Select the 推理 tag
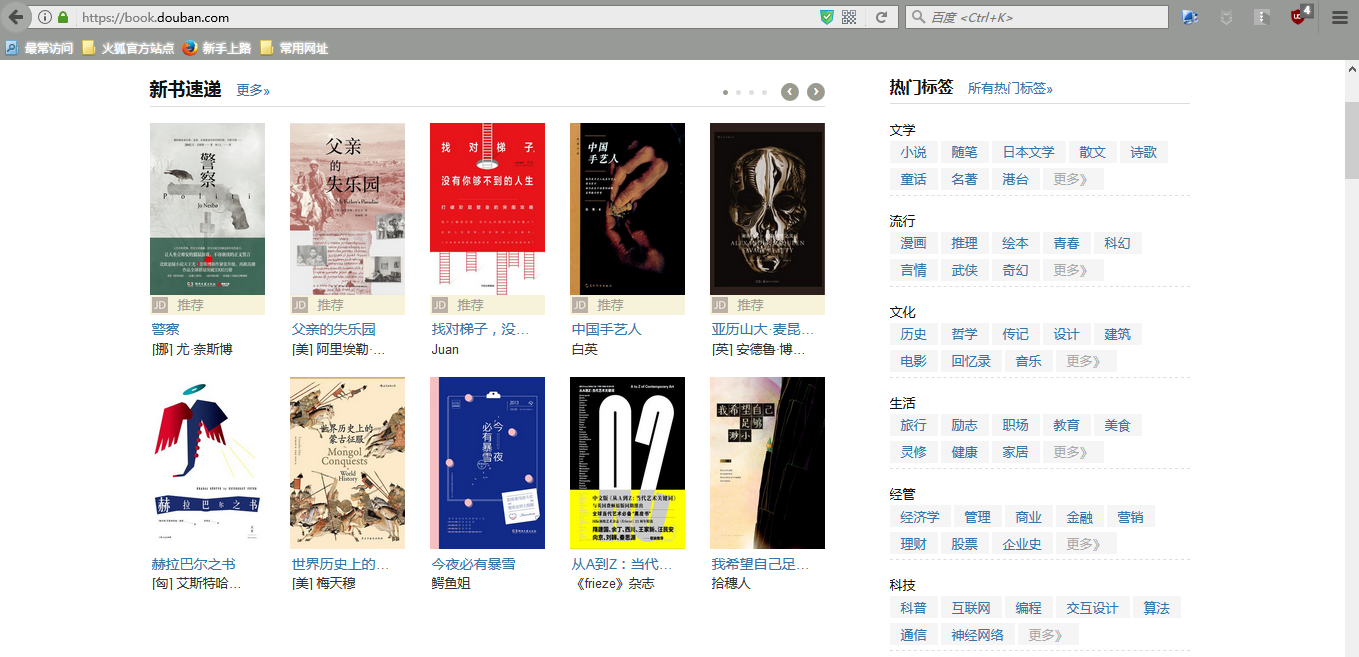Screen dimensions: 1359x657 click(965, 243)
